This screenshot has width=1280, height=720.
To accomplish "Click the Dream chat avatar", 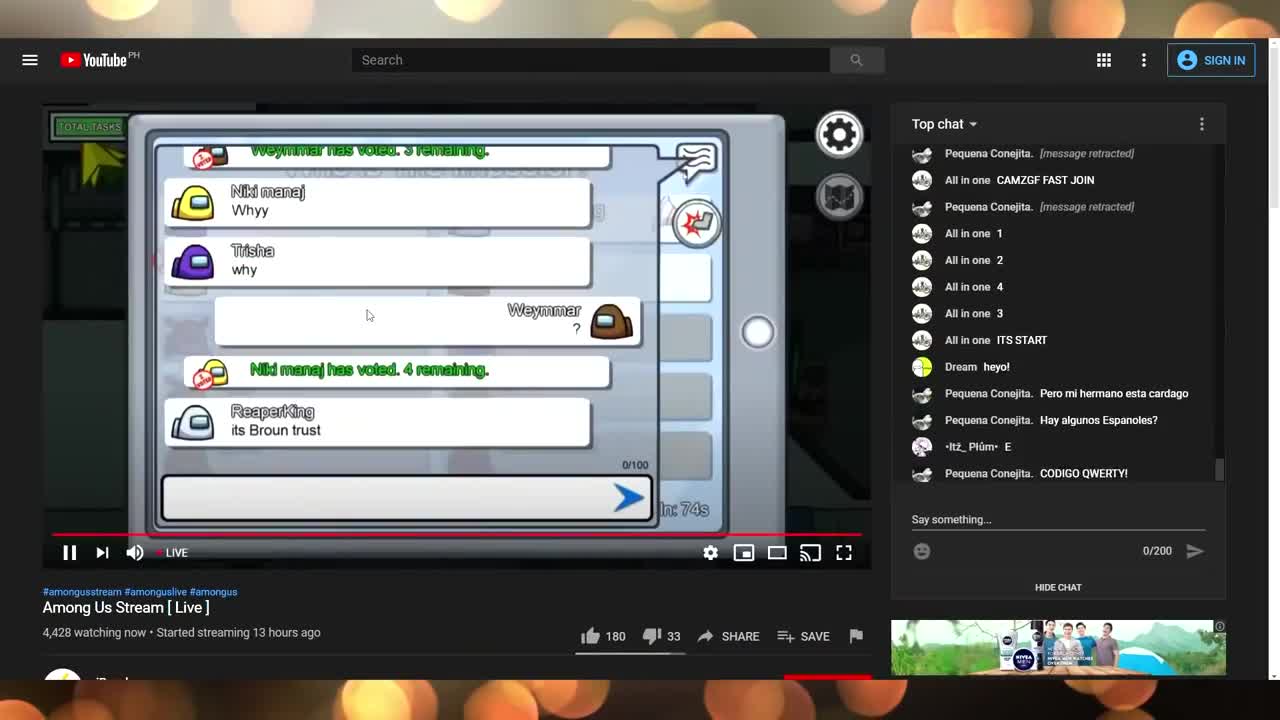I will 922,367.
